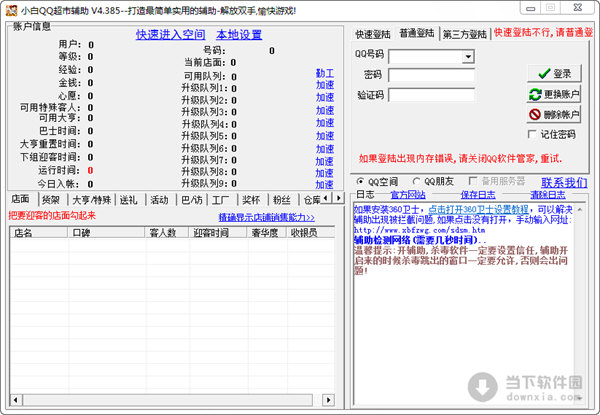600x415 pixels.
Task: Click table horizontal scrollbar left arrow
Action: click(x=16, y=400)
